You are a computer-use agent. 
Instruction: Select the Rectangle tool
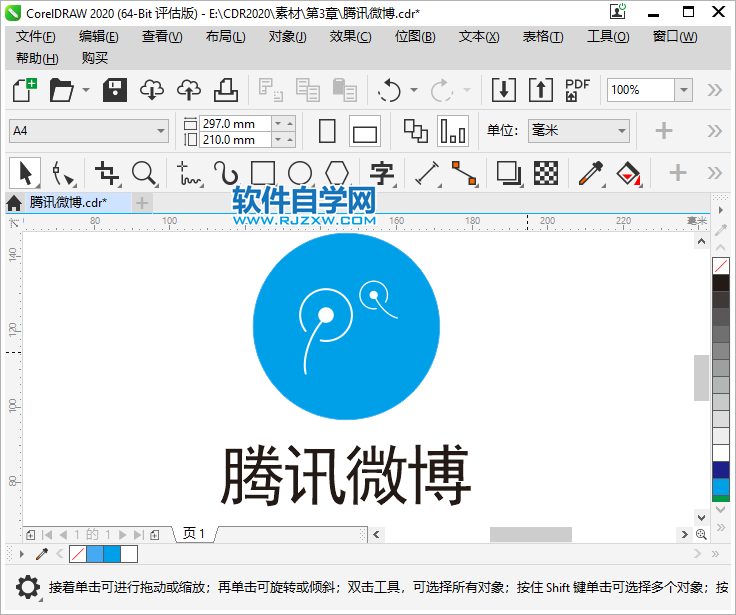click(x=263, y=173)
